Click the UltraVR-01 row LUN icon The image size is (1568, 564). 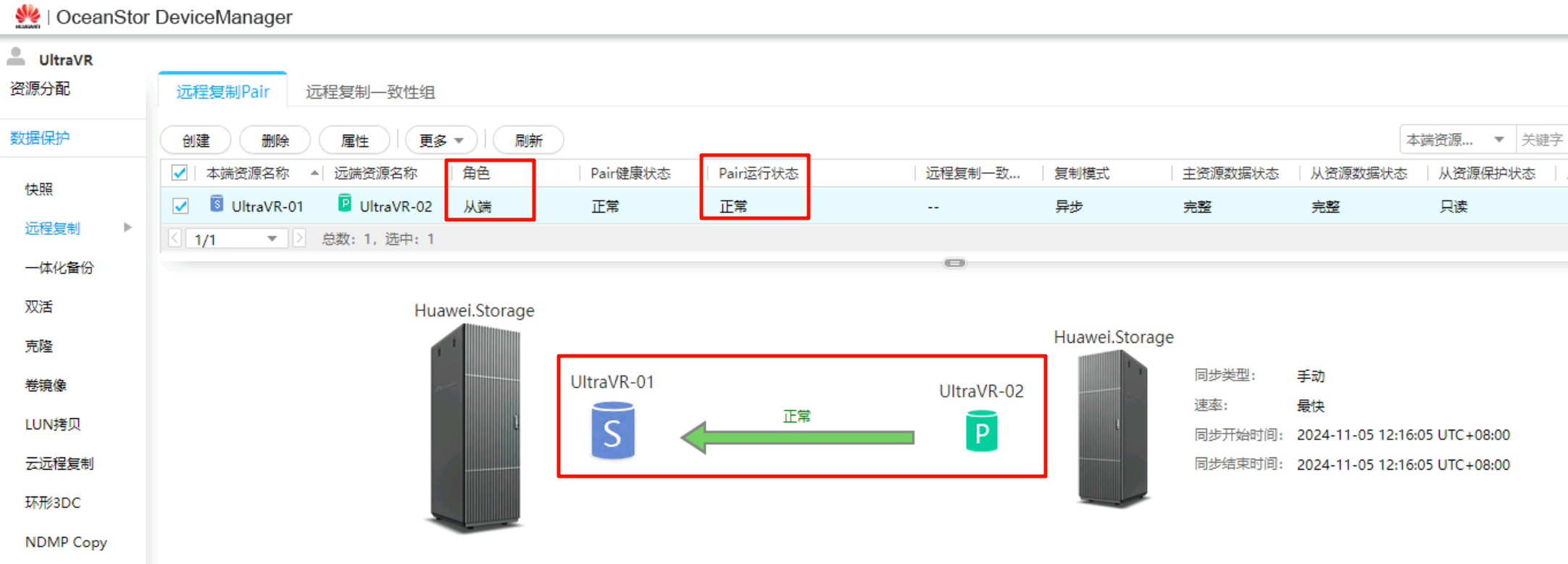click(x=217, y=204)
